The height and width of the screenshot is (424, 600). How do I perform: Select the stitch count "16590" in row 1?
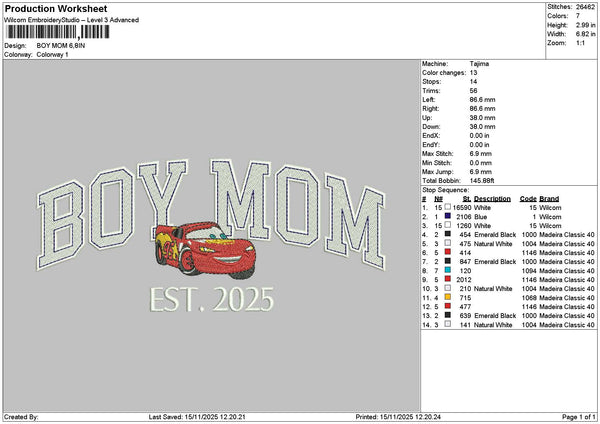click(462, 208)
